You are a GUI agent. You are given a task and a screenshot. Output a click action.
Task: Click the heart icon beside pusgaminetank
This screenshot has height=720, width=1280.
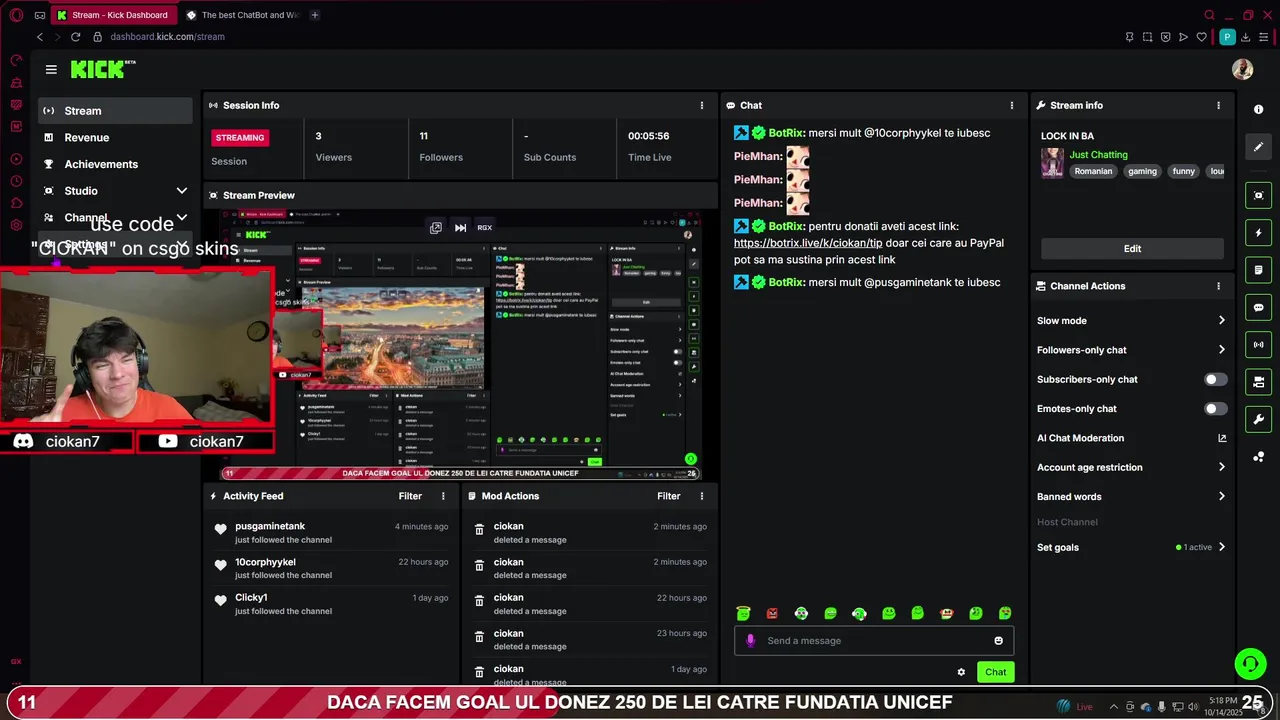click(220, 530)
